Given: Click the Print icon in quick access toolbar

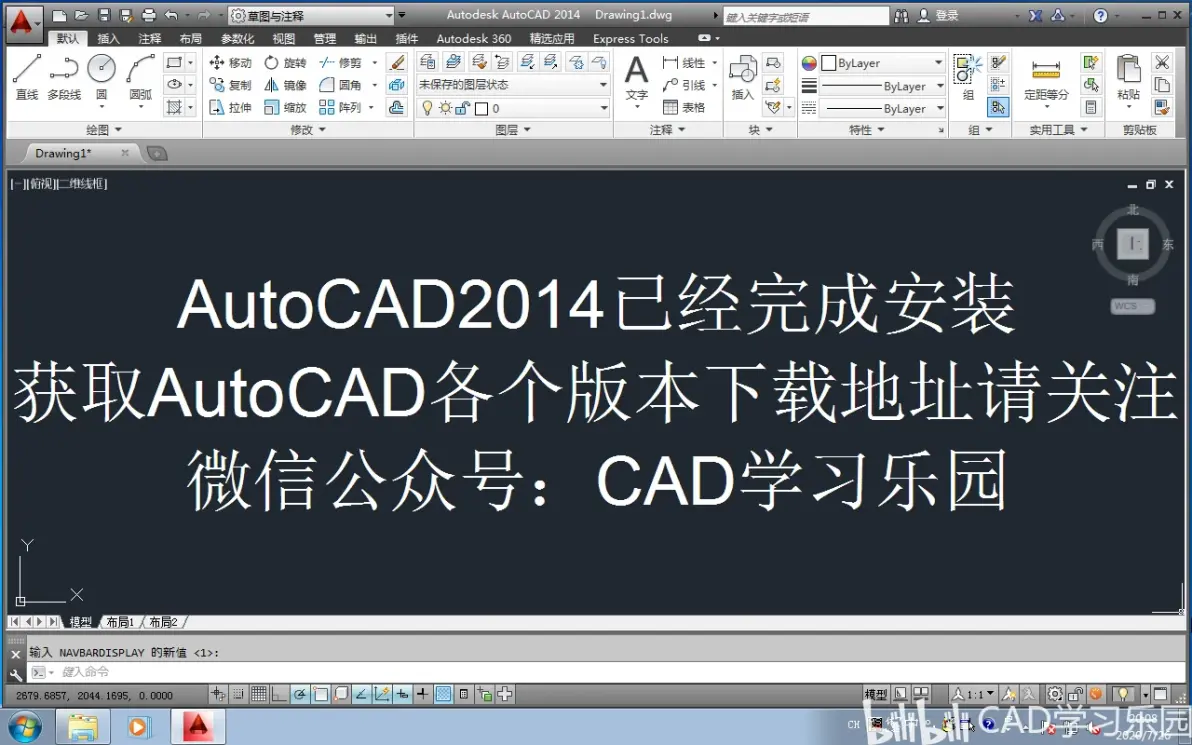Looking at the screenshot, I should 149,15.
